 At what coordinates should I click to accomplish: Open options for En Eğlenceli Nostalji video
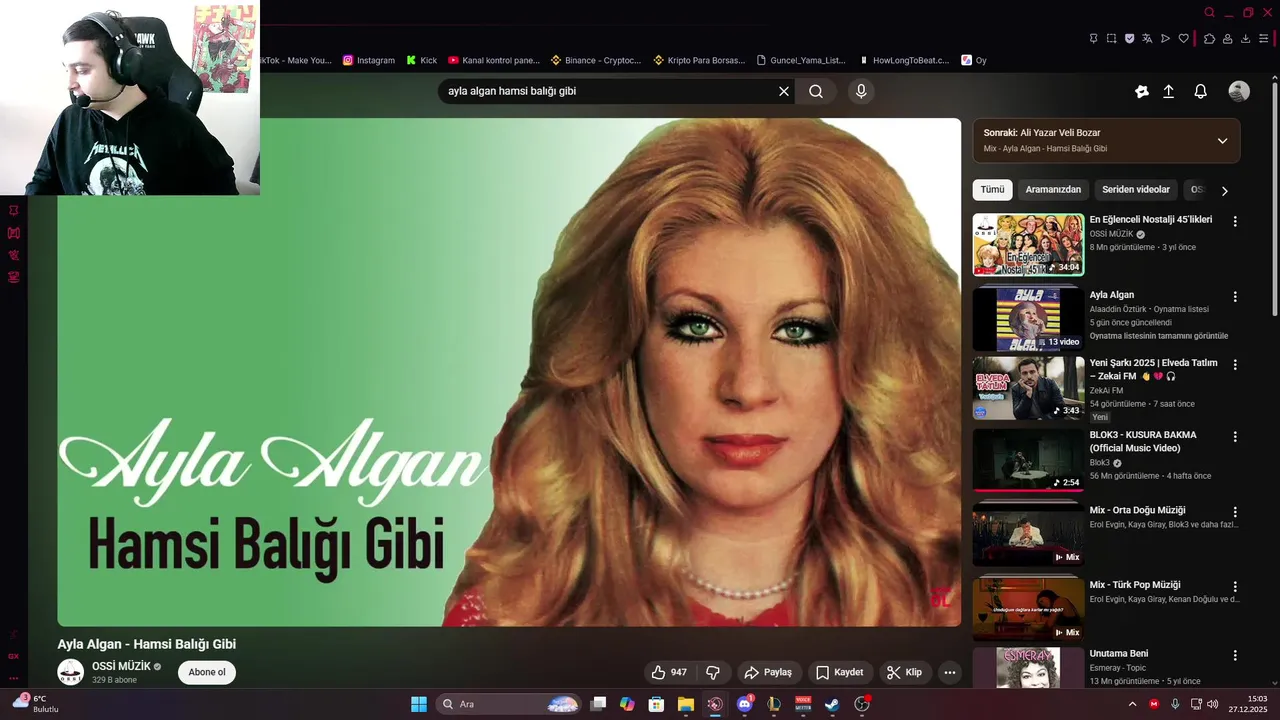coord(1235,221)
